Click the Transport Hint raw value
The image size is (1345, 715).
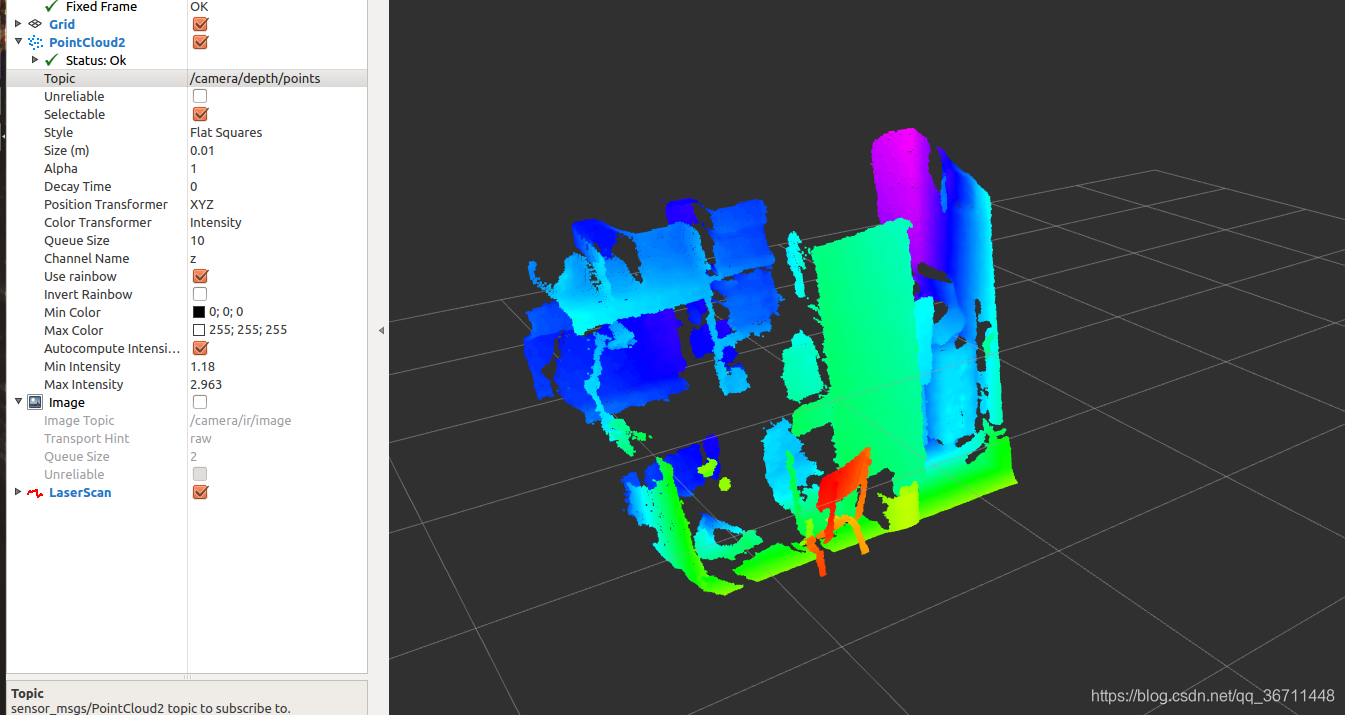[201, 438]
